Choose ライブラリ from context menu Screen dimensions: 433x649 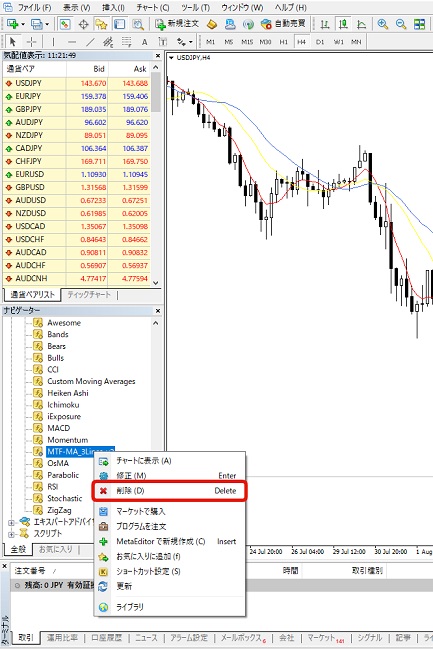tap(170, 607)
